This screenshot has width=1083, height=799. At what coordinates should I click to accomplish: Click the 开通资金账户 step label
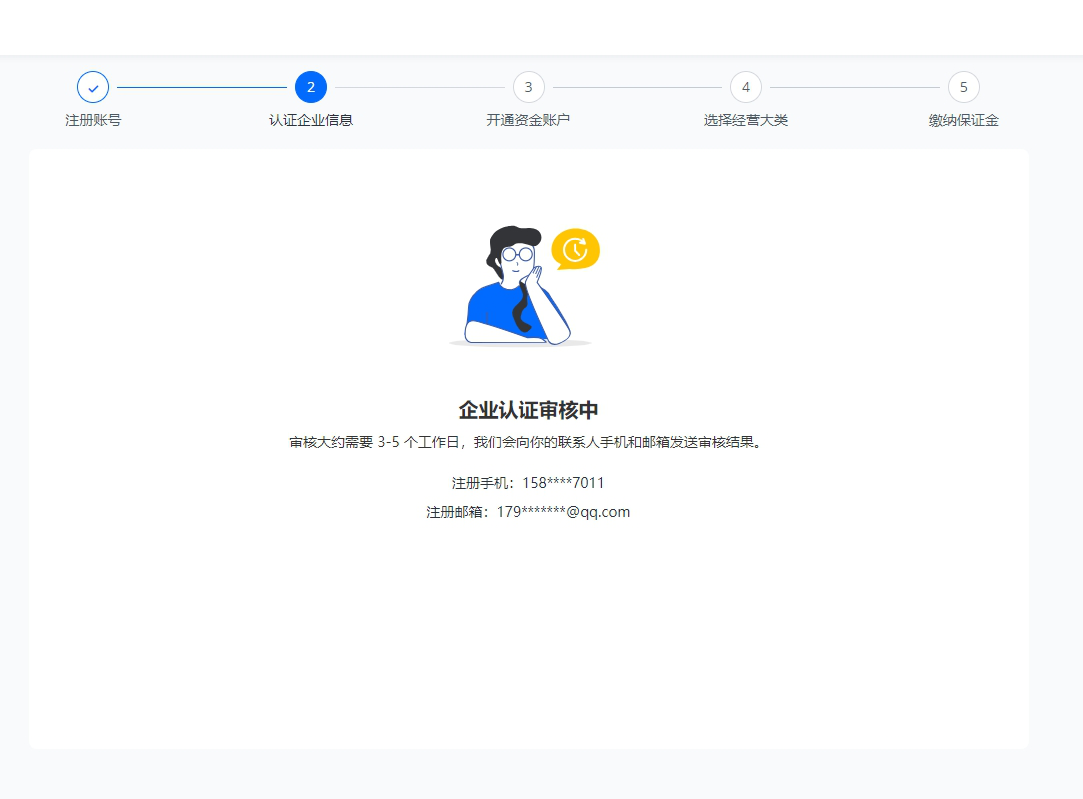coord(528,120)
